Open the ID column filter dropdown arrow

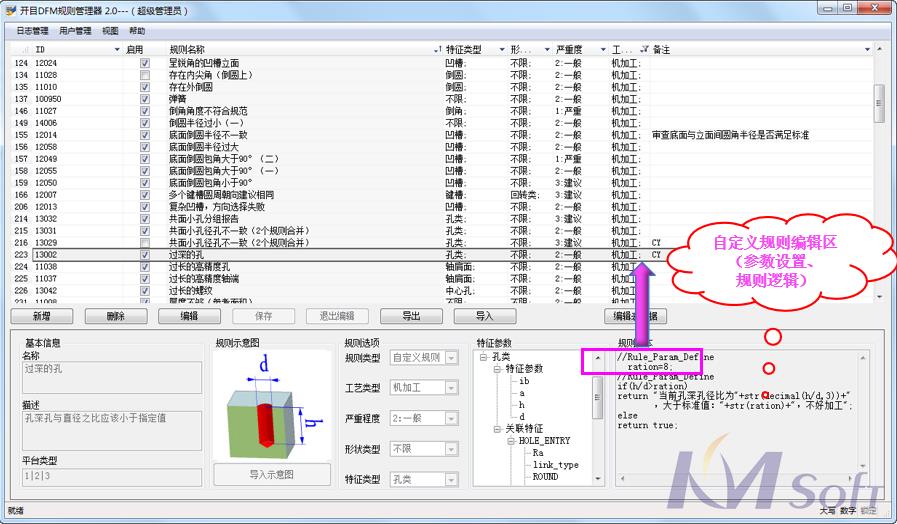(x=117, y=49)
